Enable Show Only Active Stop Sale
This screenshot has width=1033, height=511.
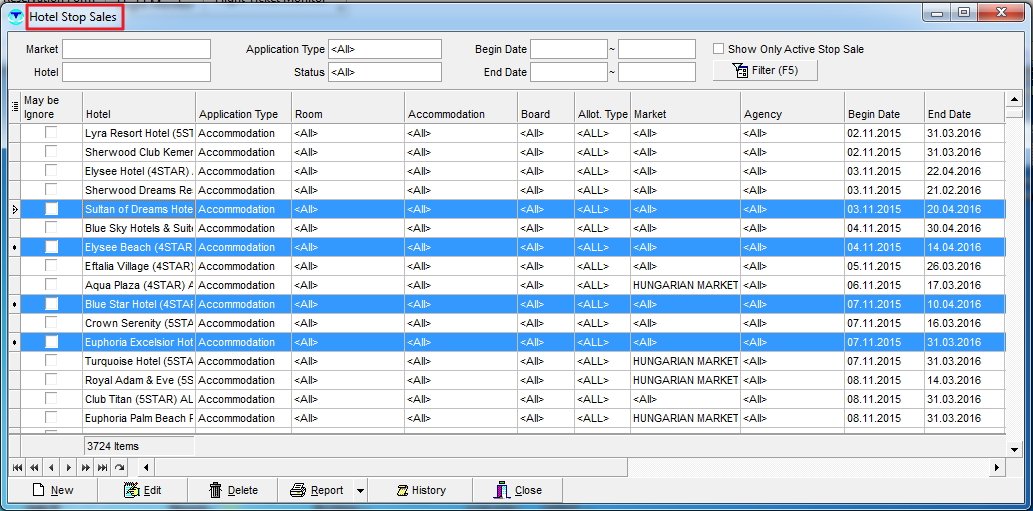point(719,49)
